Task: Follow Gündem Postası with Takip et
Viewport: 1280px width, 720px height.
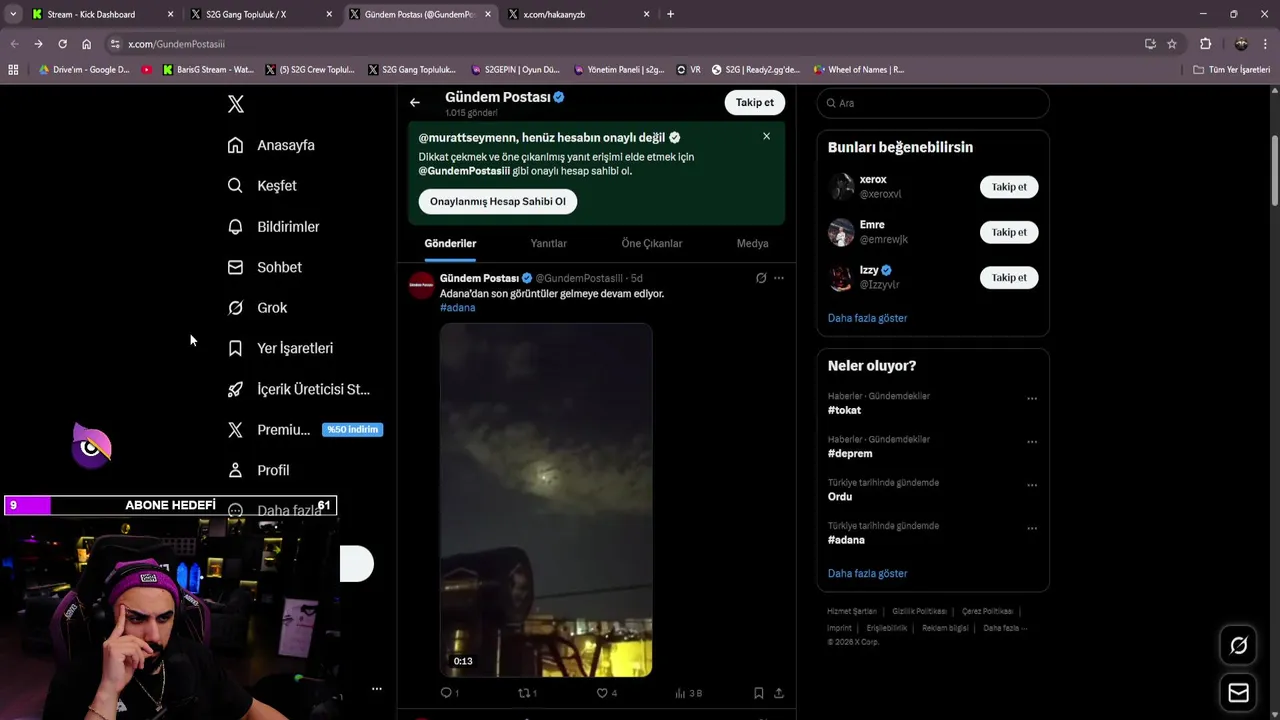Action: pos(755,103)
